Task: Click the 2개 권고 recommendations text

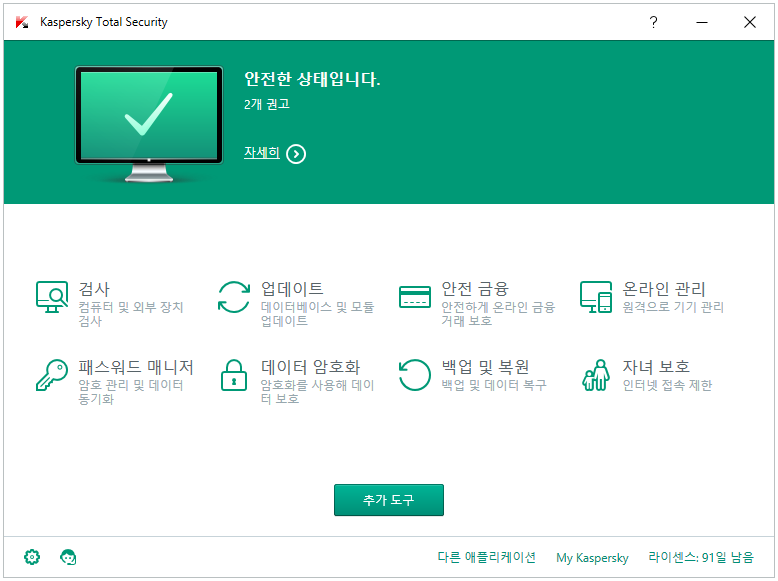Action: 266,104
